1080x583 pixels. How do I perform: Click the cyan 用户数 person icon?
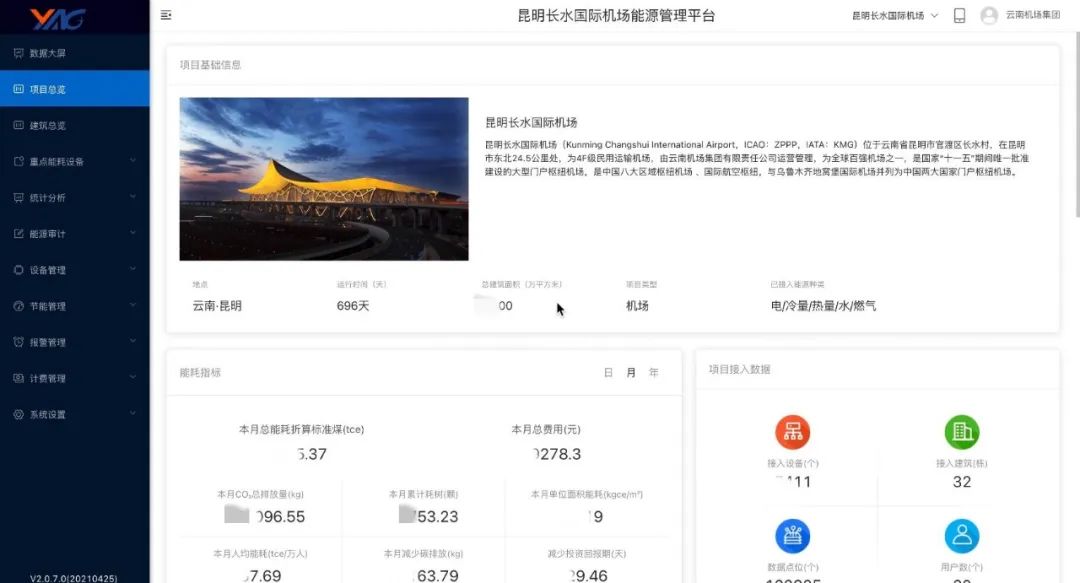[962, 536]
